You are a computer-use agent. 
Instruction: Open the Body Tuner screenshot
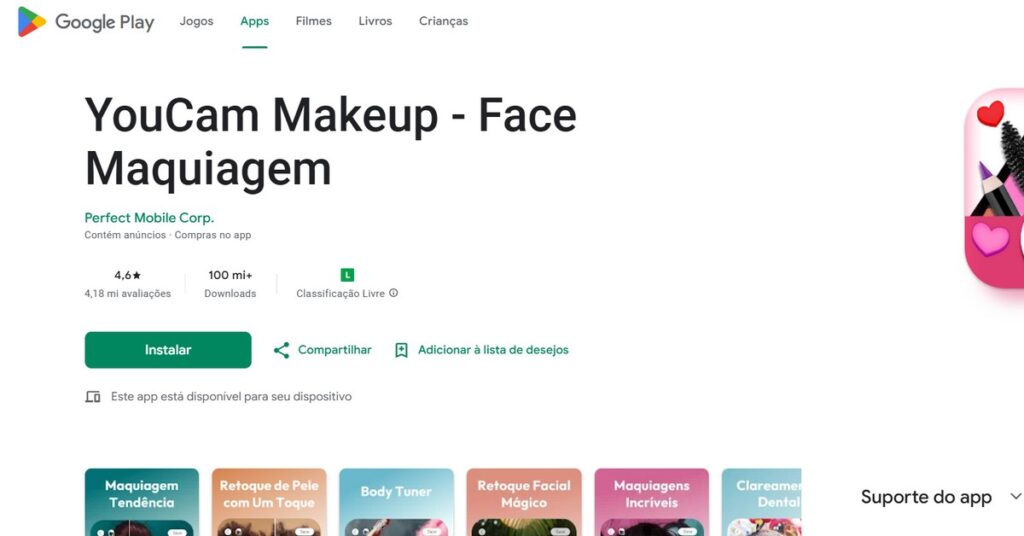(396, 502)
